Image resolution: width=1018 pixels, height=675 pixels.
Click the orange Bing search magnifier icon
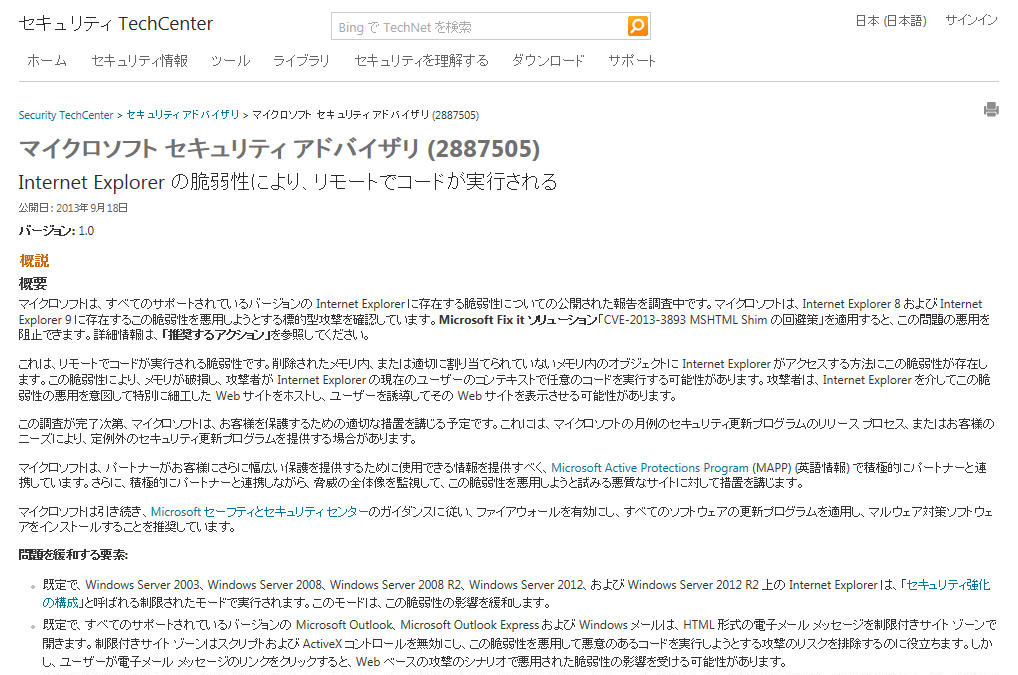tap(638, 26)
